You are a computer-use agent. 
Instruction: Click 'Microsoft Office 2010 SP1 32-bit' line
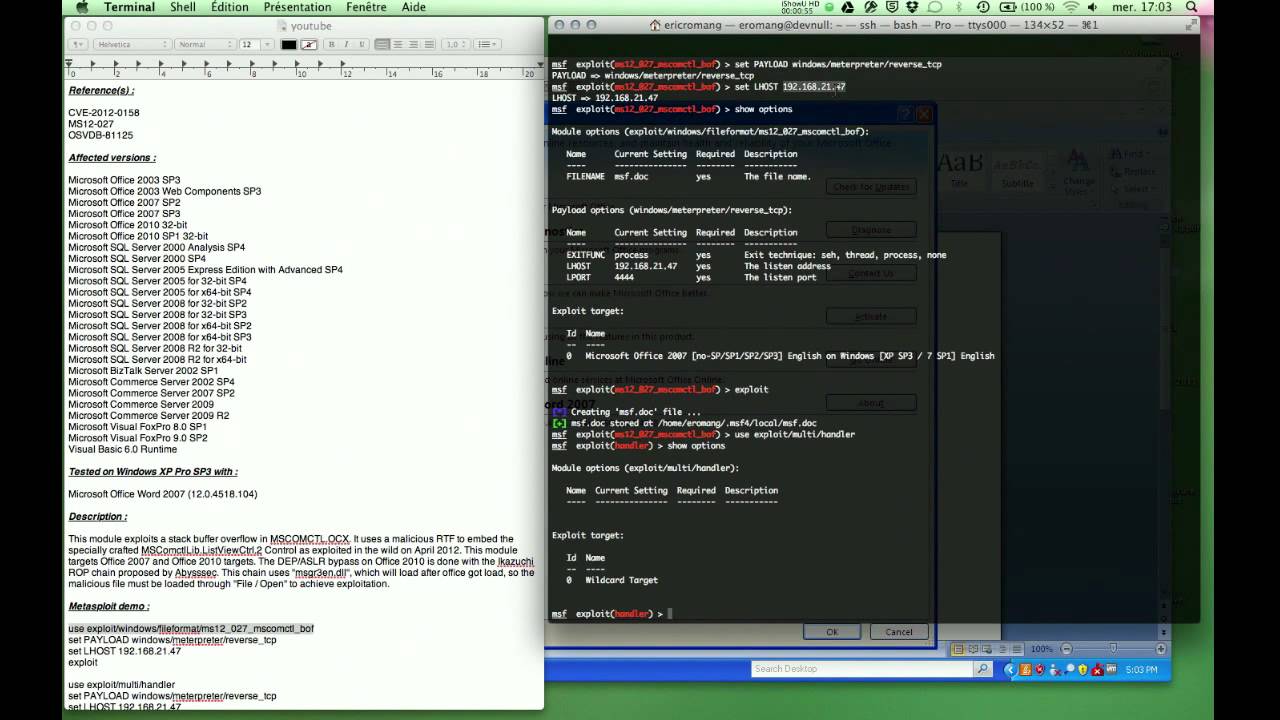coord(138,236)
